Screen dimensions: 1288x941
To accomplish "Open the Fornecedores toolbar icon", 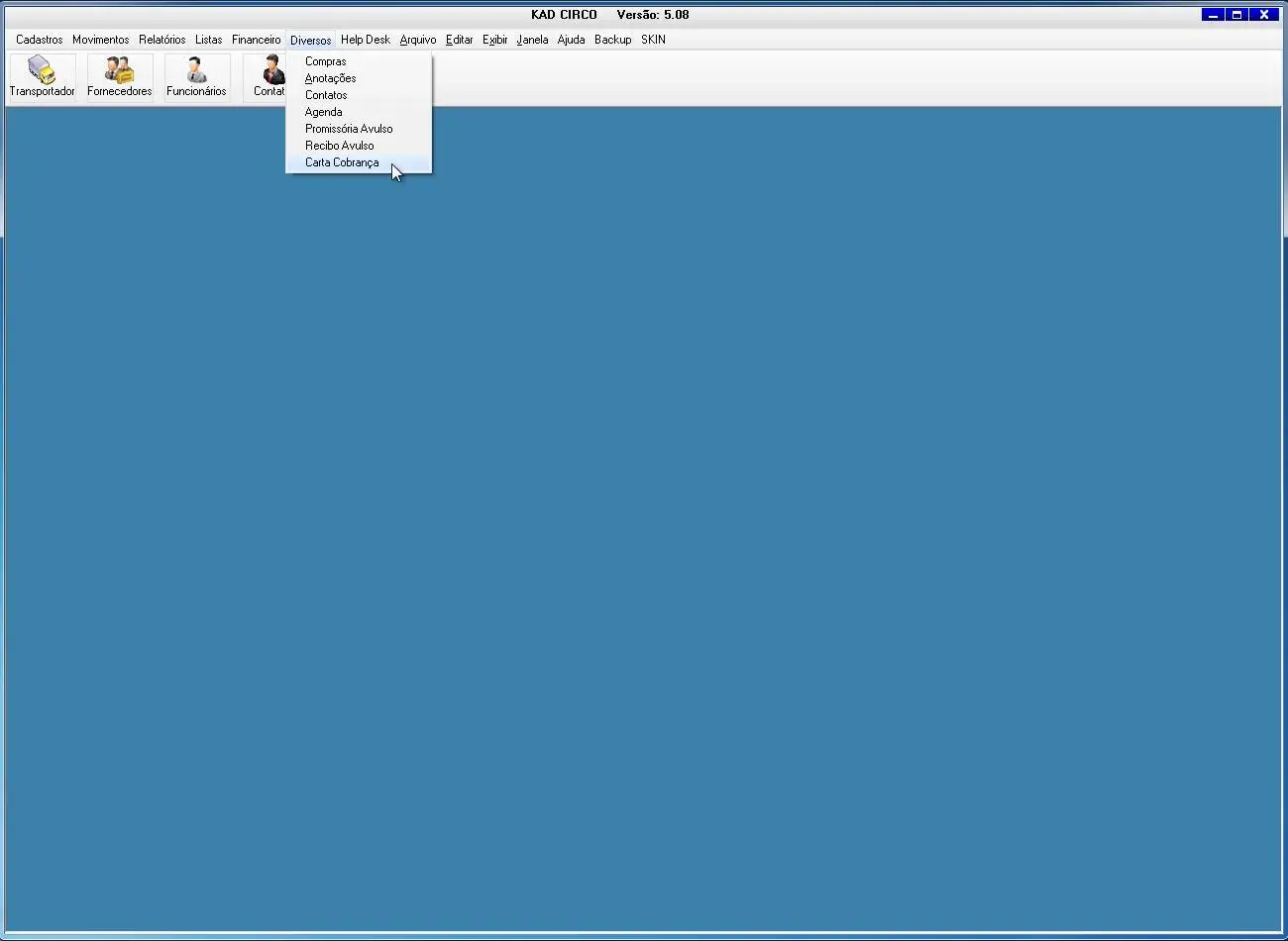I will point(119,70).
